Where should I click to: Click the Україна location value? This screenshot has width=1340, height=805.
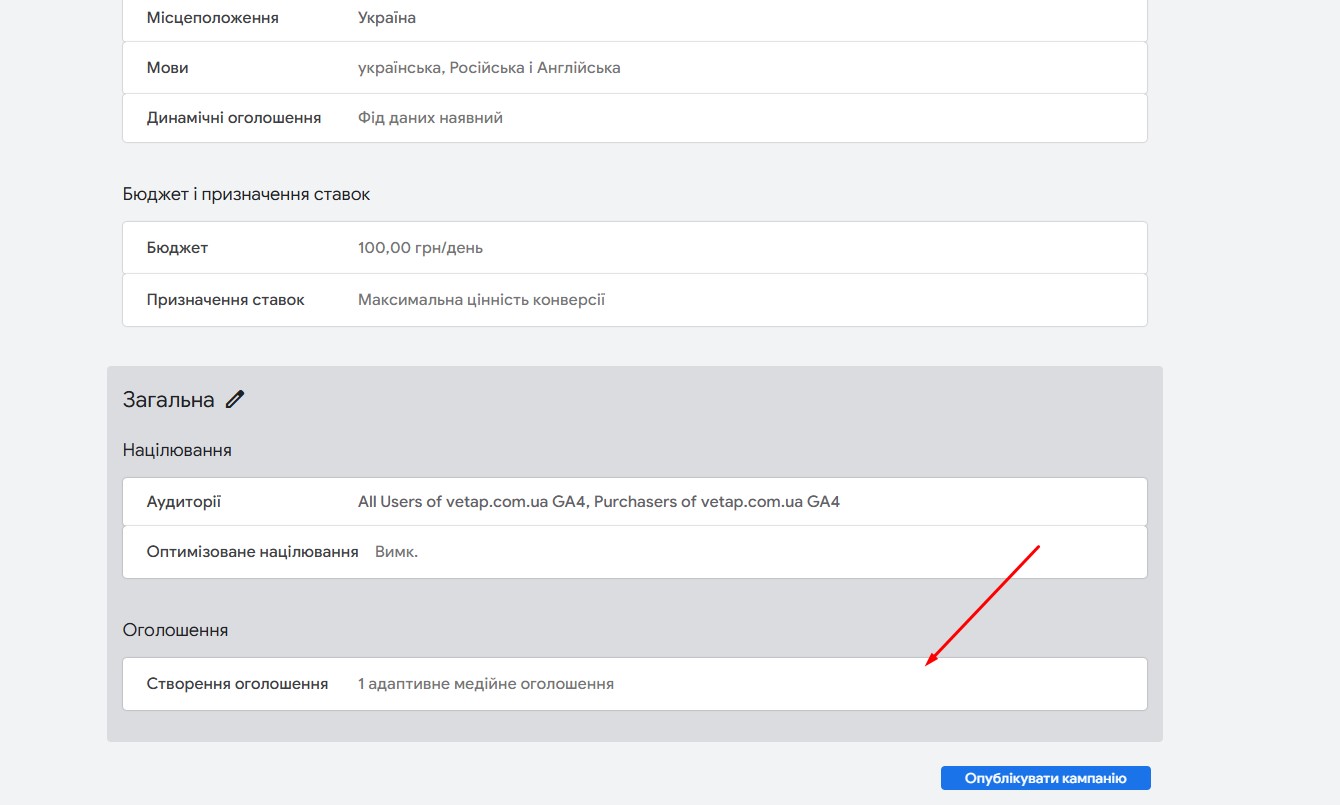pos(386,18)
